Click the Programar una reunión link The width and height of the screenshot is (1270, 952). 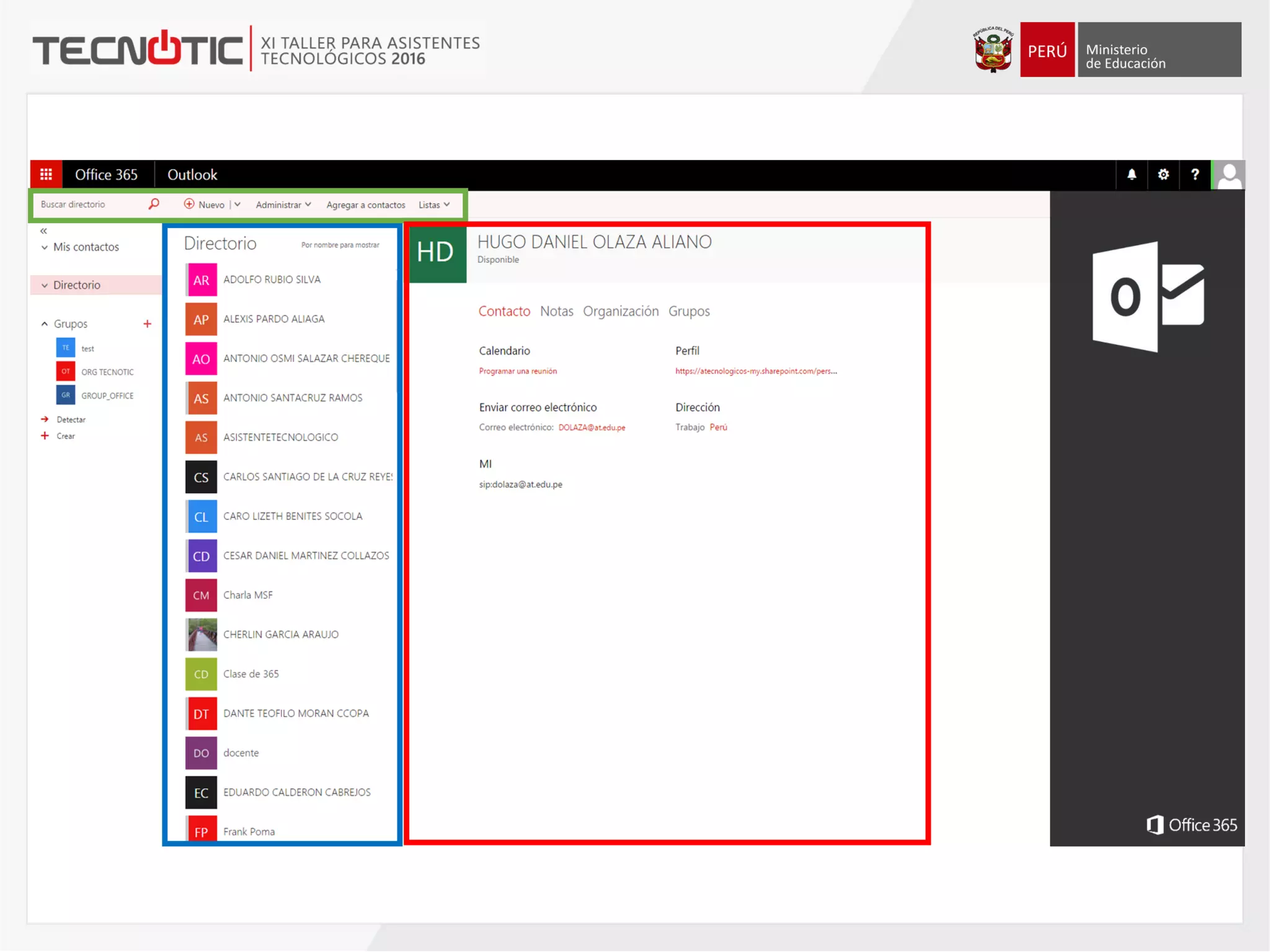pos(518,371)
